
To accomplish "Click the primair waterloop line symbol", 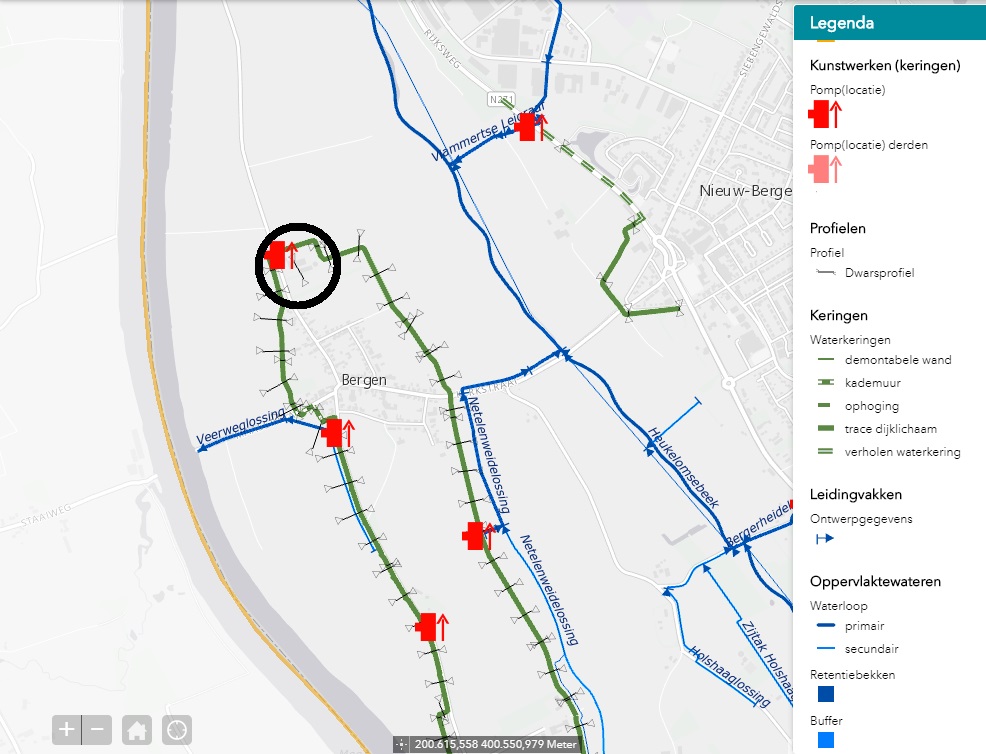I will click(825, 625).
